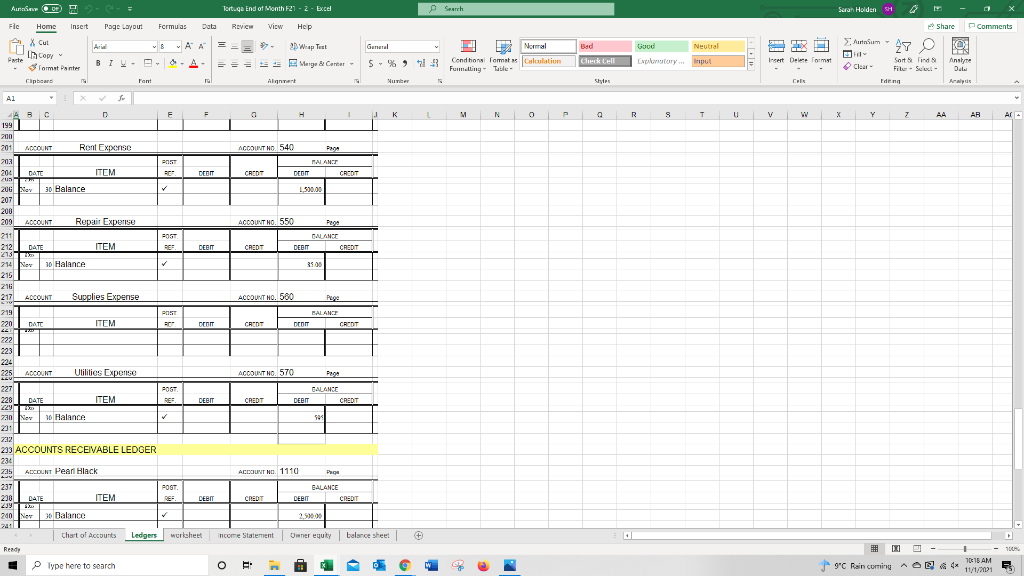Increase font size with the larger A icon
The height and width of the screenshot is (576, 1024).
pos(189,46)
